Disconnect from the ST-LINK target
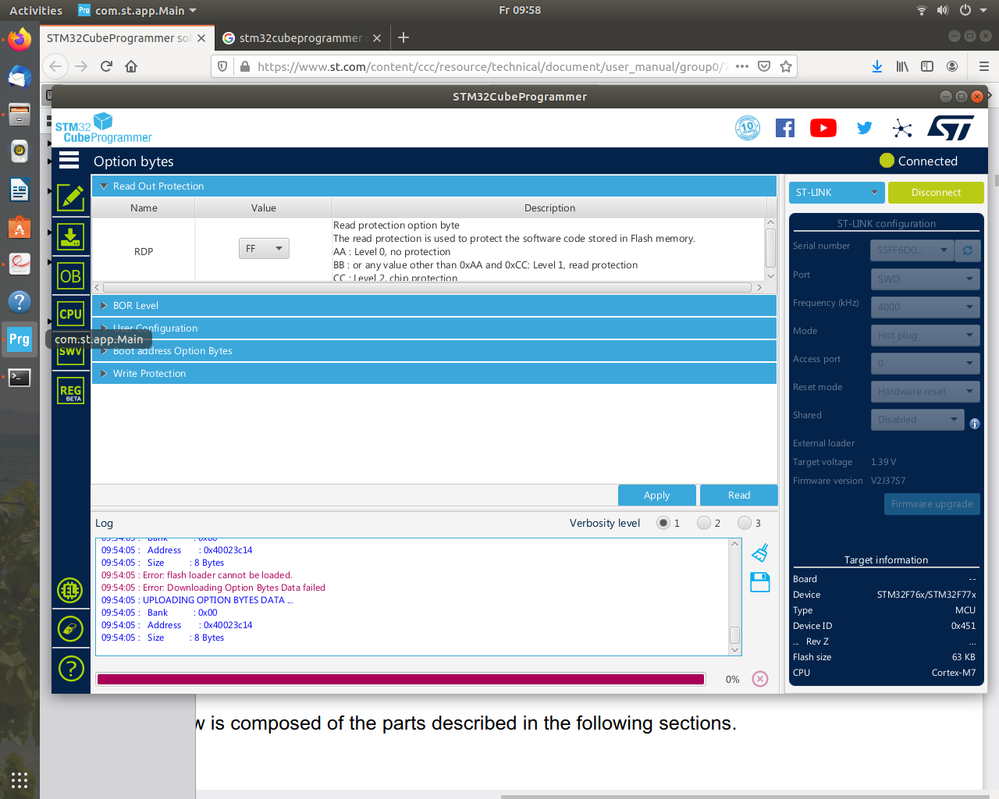This screenshot has width=999, height=799. coord(935,192)
